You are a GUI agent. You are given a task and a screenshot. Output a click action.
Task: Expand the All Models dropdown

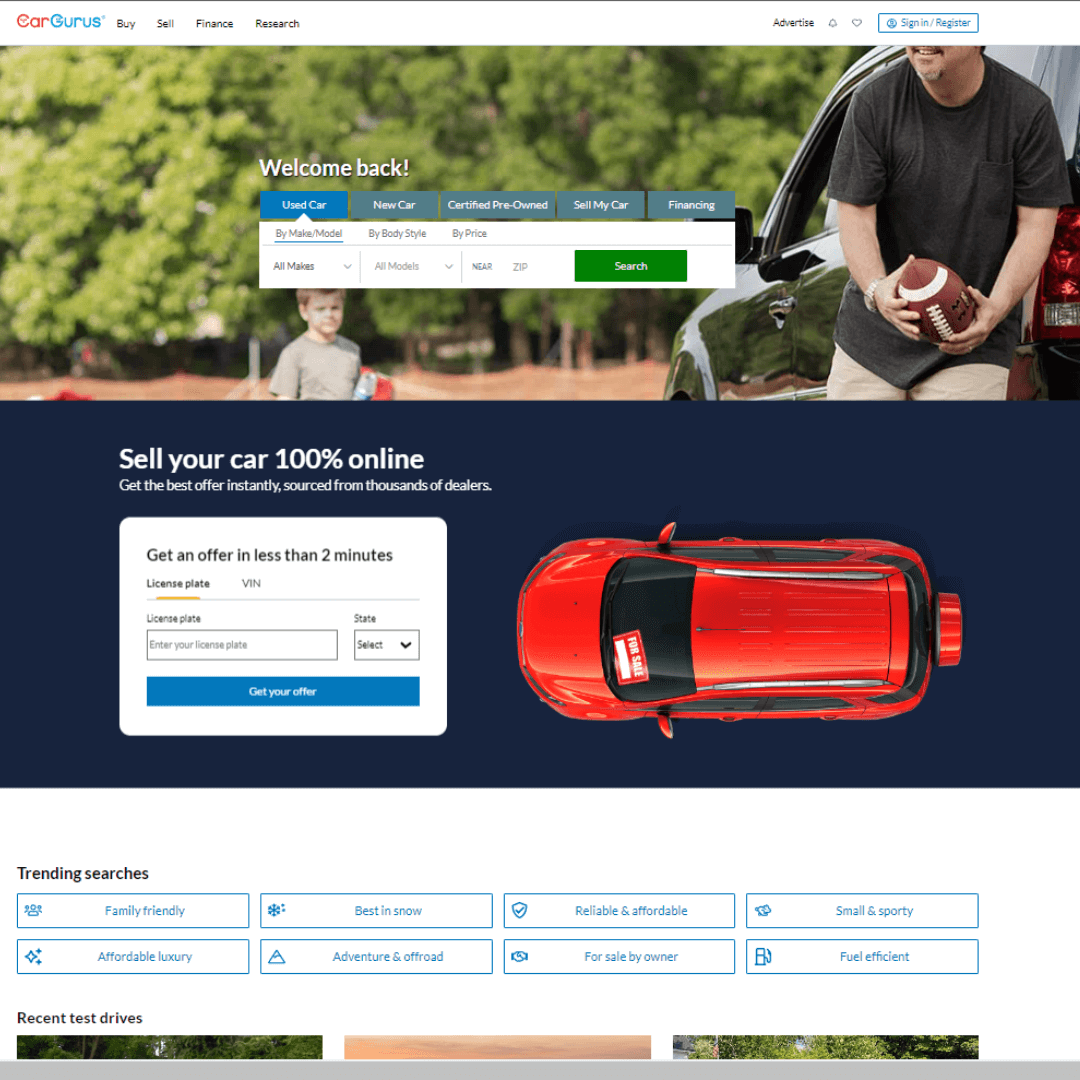(413, 266)
